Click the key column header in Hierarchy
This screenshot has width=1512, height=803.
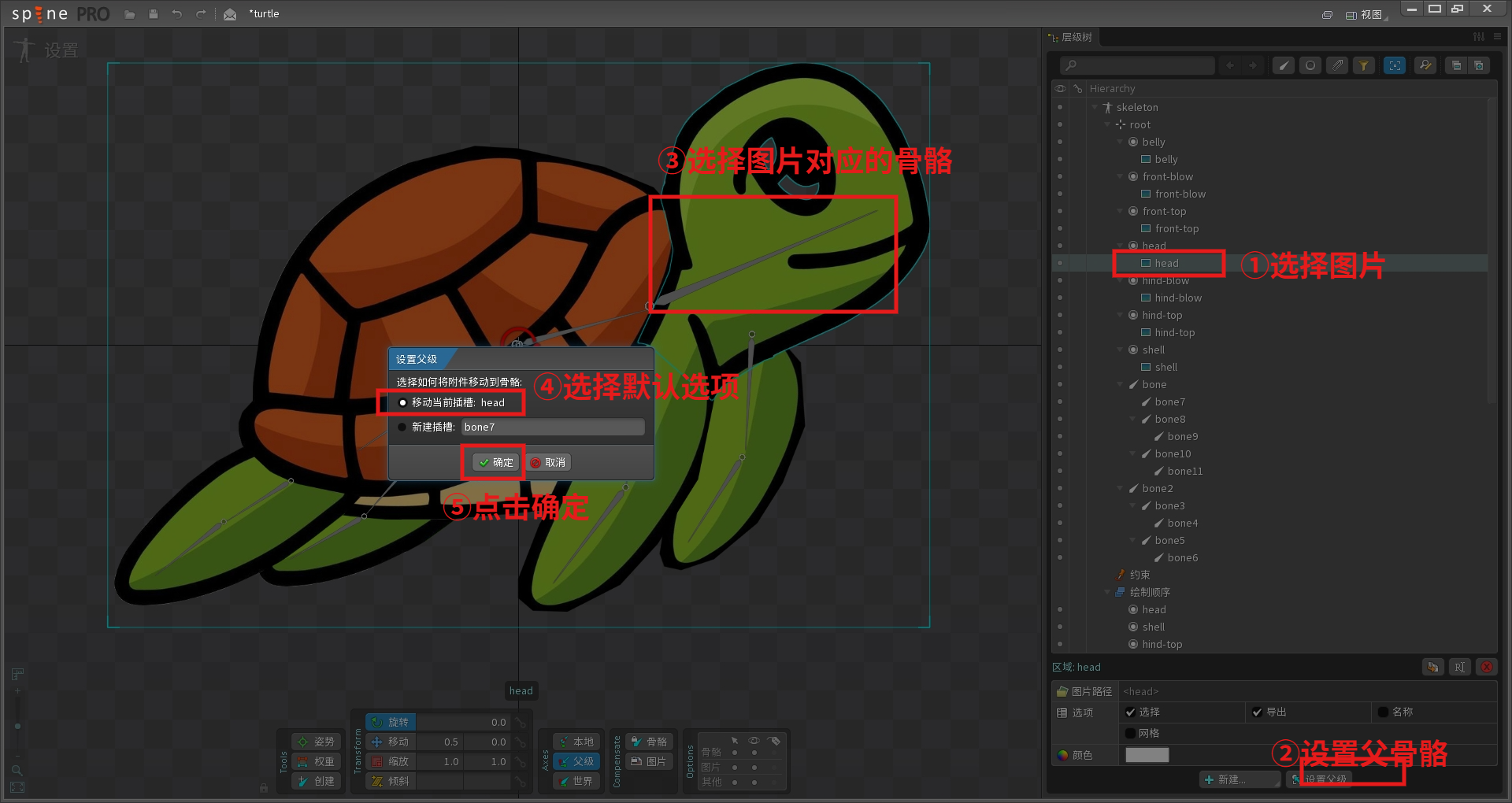[1077, 89]
